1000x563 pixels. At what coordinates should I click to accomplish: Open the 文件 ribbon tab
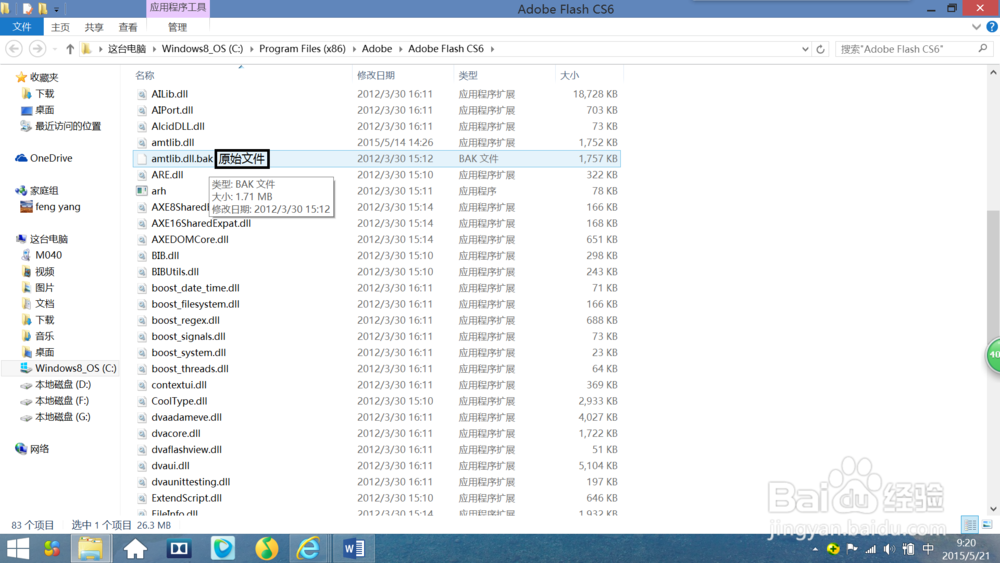point(22,27)
